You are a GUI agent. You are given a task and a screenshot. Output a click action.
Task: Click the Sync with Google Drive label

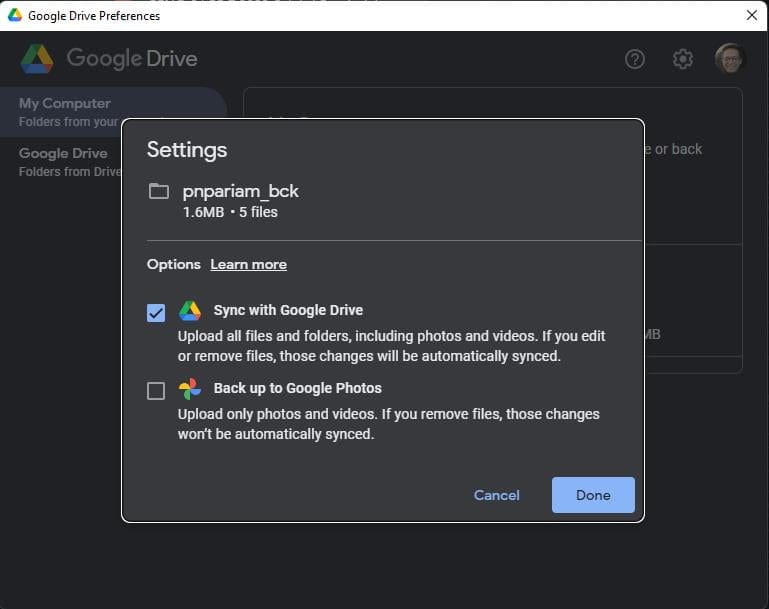288,310
